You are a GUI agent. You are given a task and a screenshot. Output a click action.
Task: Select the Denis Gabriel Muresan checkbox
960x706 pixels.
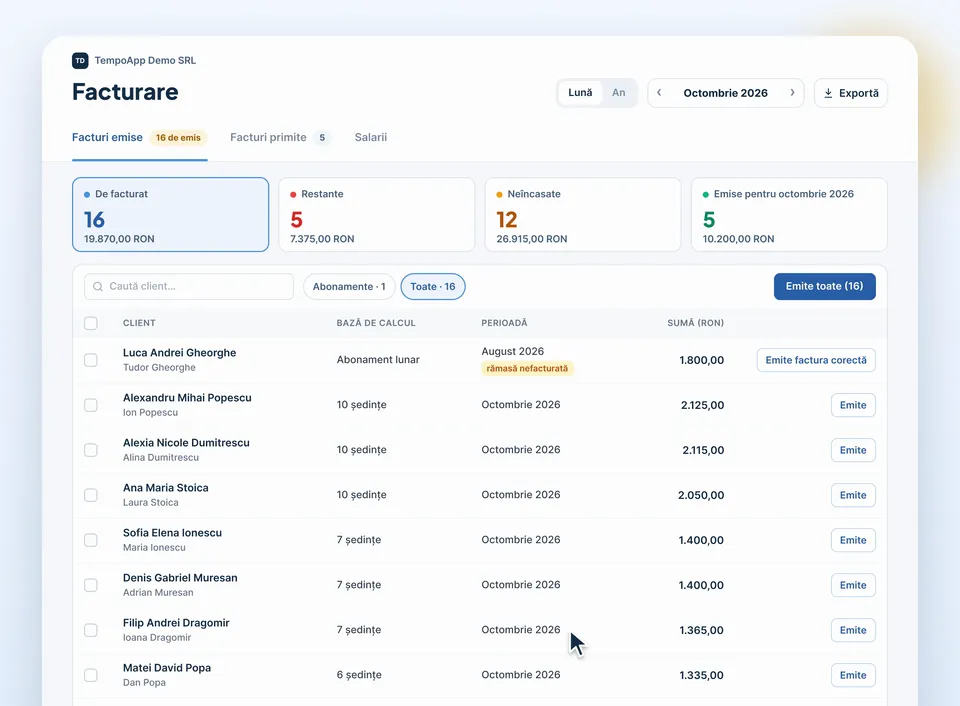91,585
